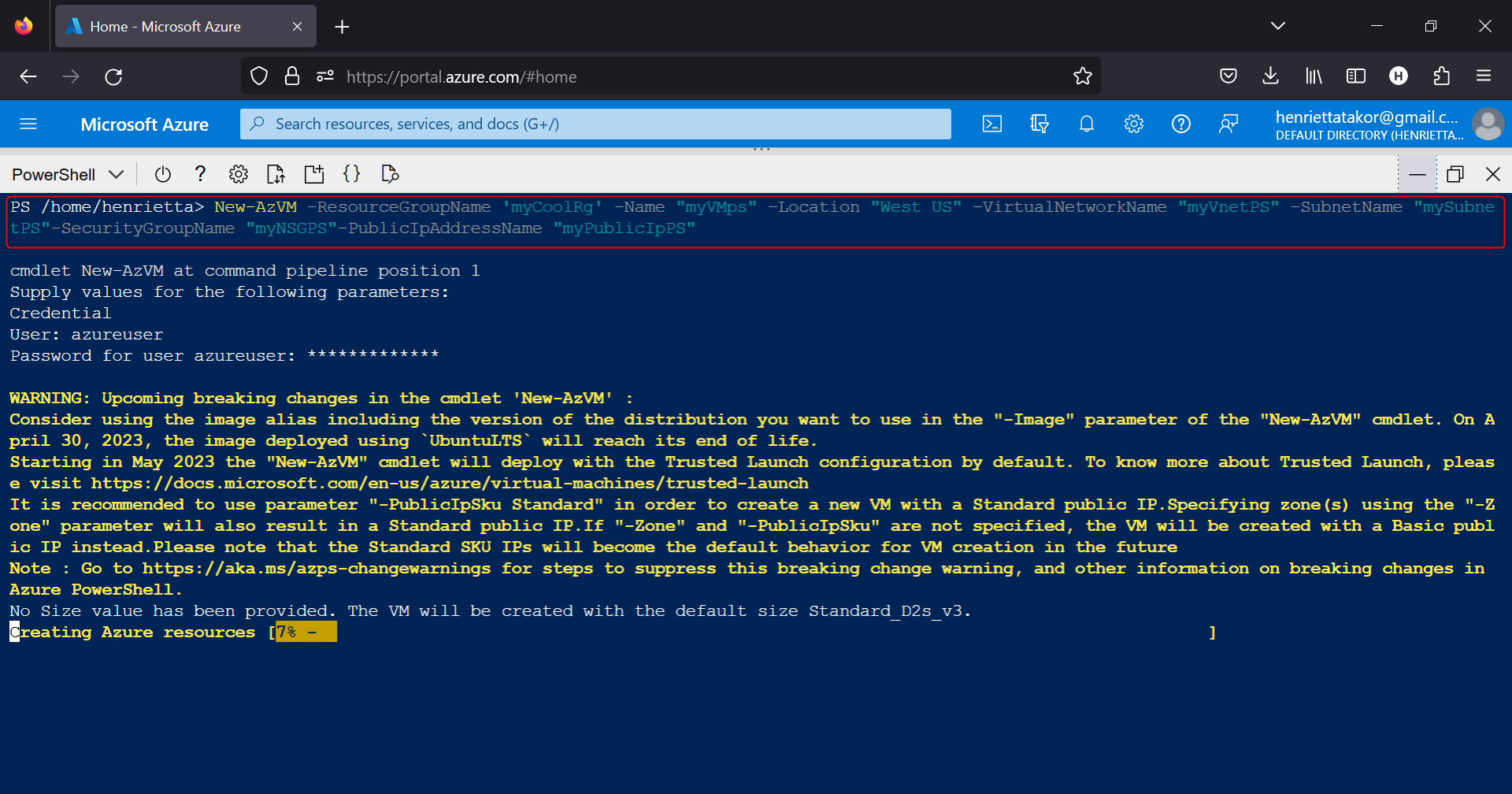Click the New-AzVM command text

pyautogui.click(x=256, y=206)
